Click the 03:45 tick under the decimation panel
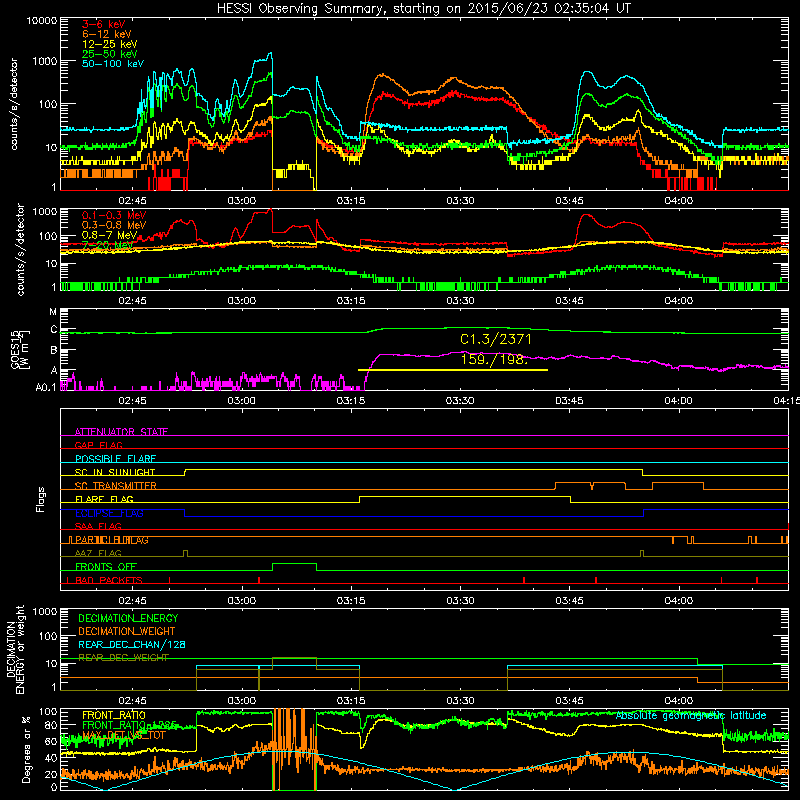This screenshot has width=800, height=800. (x=569, y=701)
